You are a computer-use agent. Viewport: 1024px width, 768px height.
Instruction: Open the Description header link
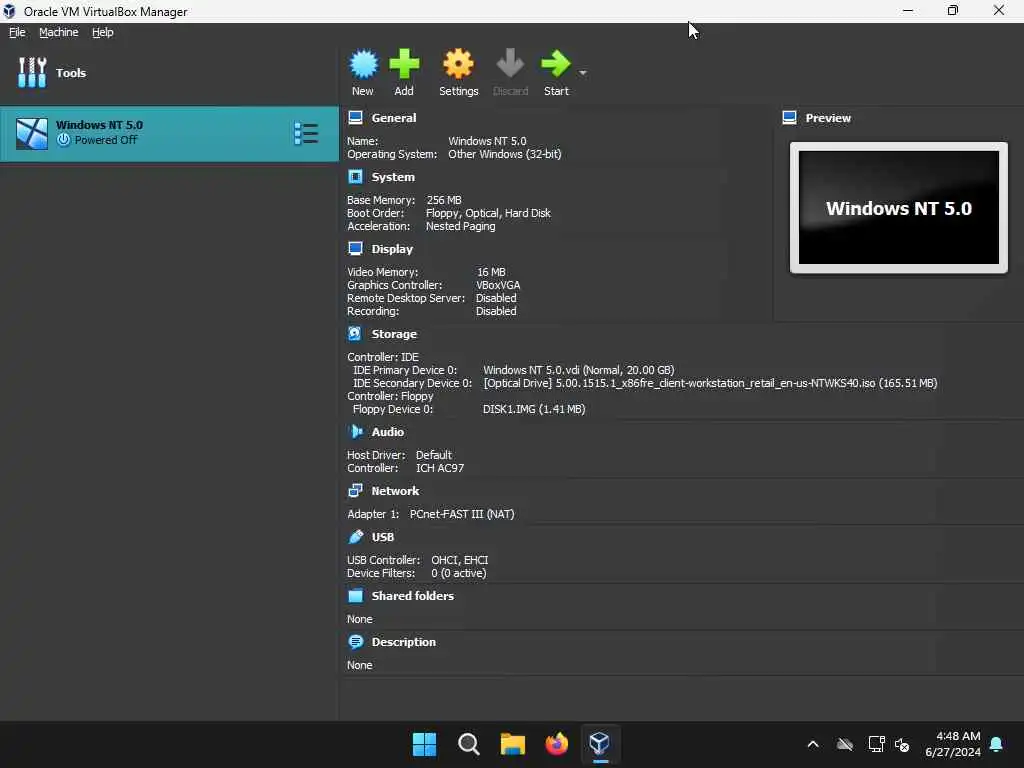click(404, 642)
